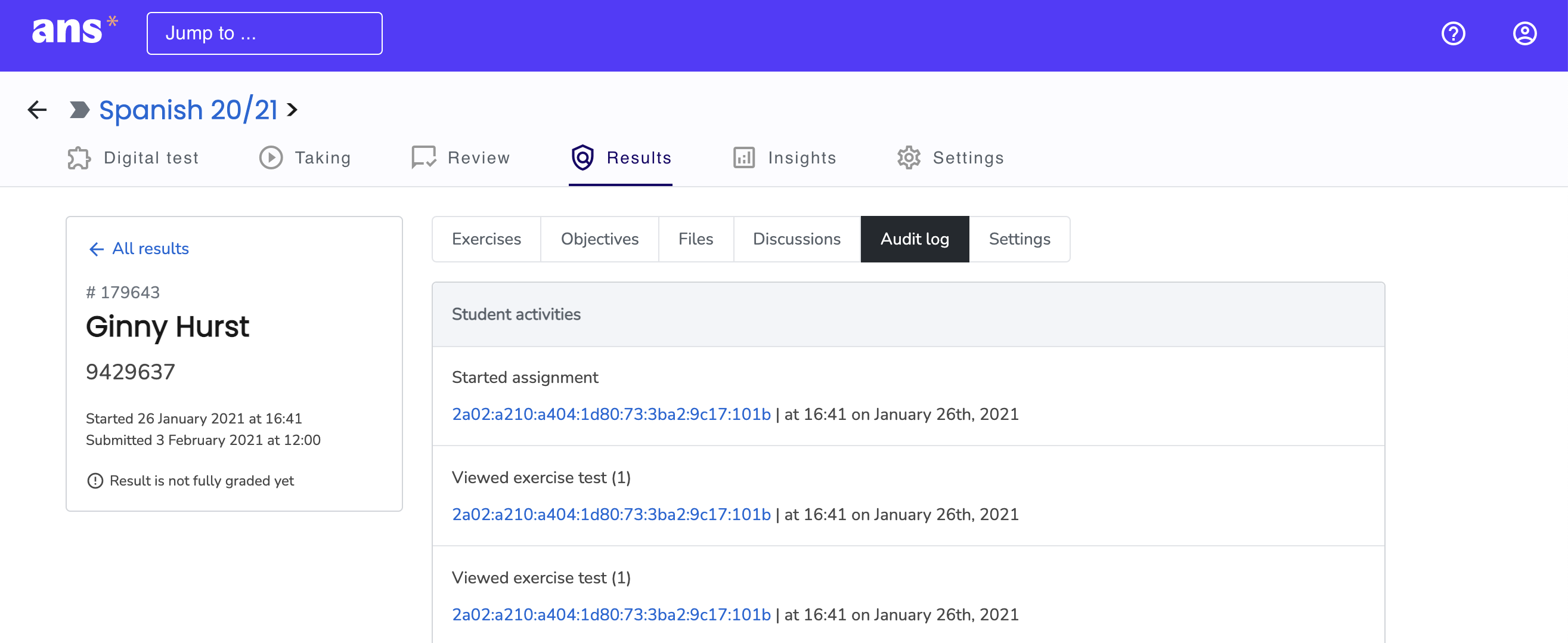
Task: Switch to the Exercises sub-tab
Action: [486, 239]
